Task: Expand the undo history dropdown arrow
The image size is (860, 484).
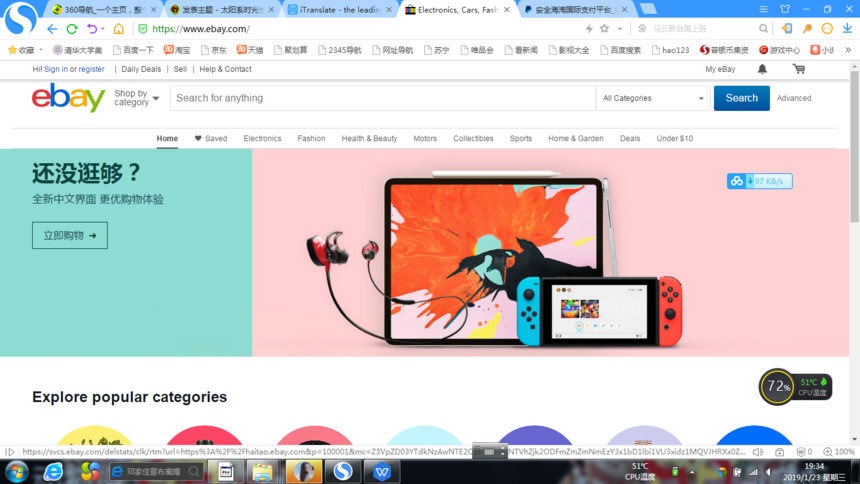Action: click(x=103, y=29)
